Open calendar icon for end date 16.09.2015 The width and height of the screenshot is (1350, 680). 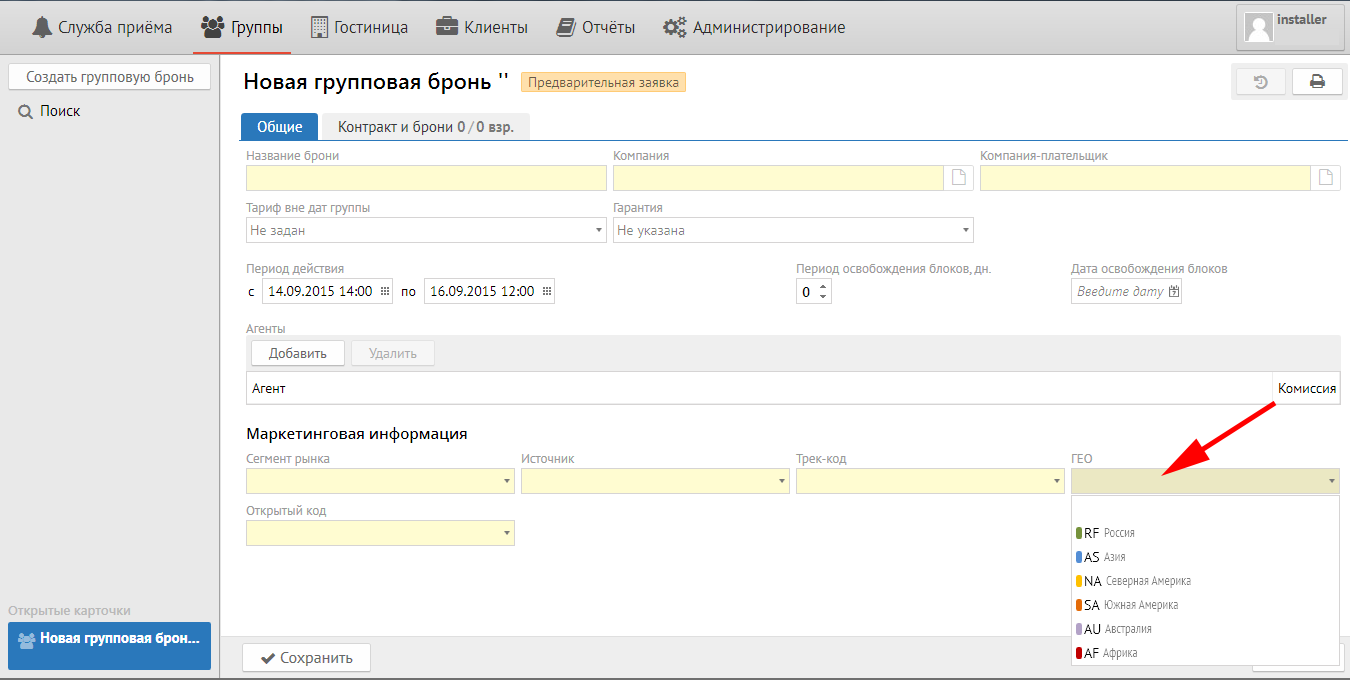click(546, 291)
